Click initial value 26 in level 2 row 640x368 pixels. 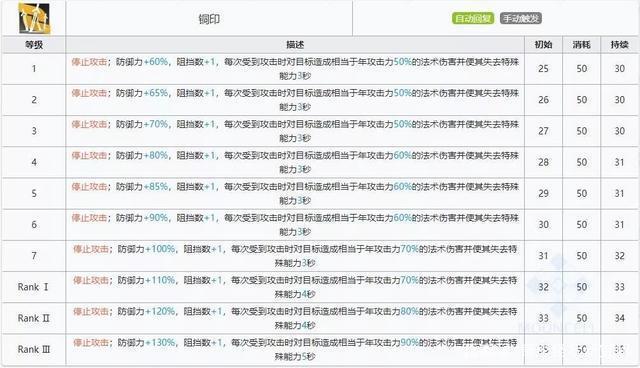point(543,100)
